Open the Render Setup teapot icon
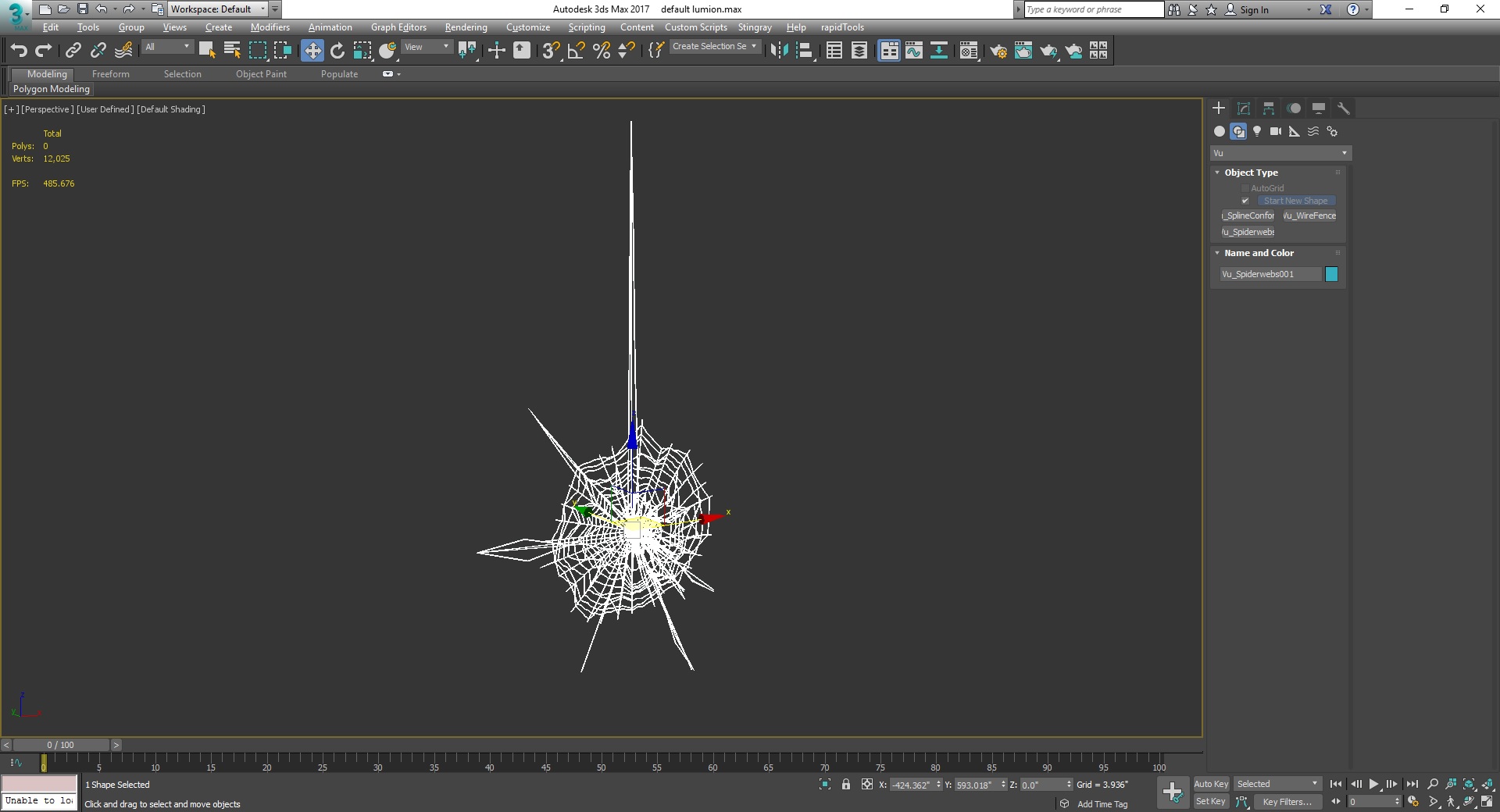 pos(998,51)
